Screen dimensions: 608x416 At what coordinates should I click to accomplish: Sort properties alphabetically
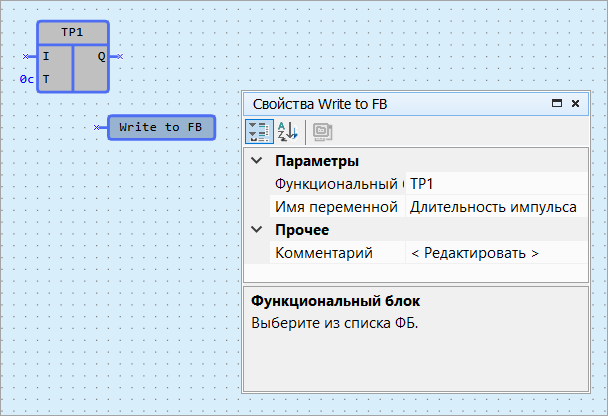[287, 131]
